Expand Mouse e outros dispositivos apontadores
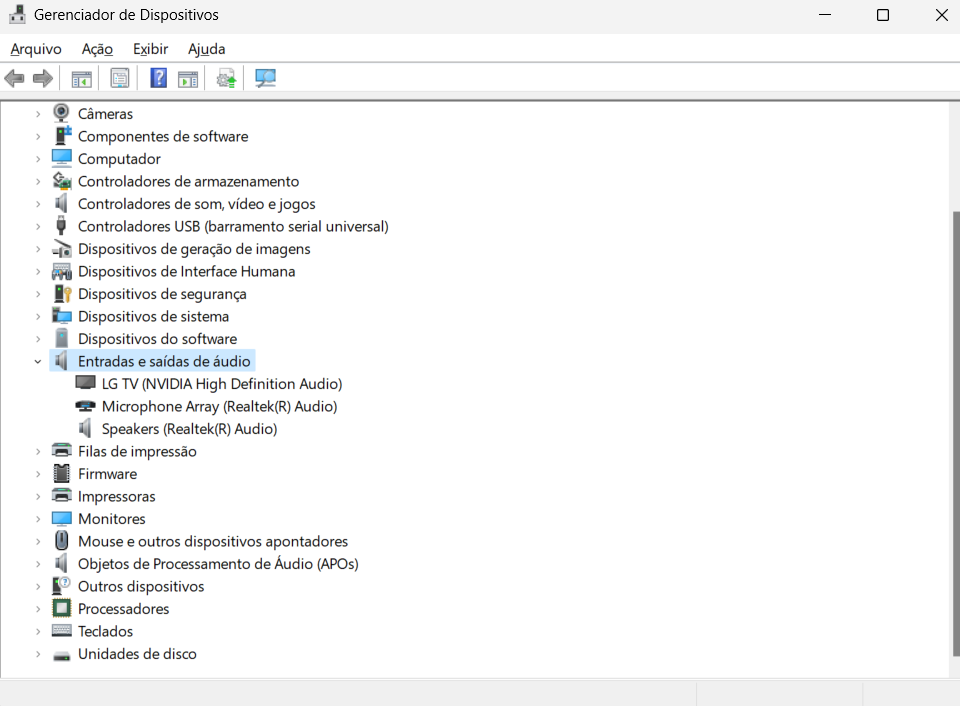Image resolution: width=960 pixels, height=706 pixels. point(38,541)
